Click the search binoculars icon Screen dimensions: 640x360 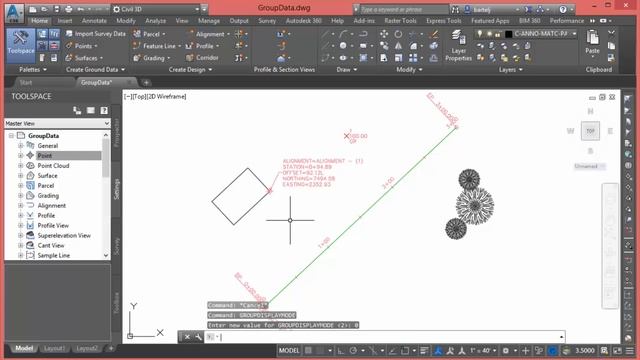(455, 9)
